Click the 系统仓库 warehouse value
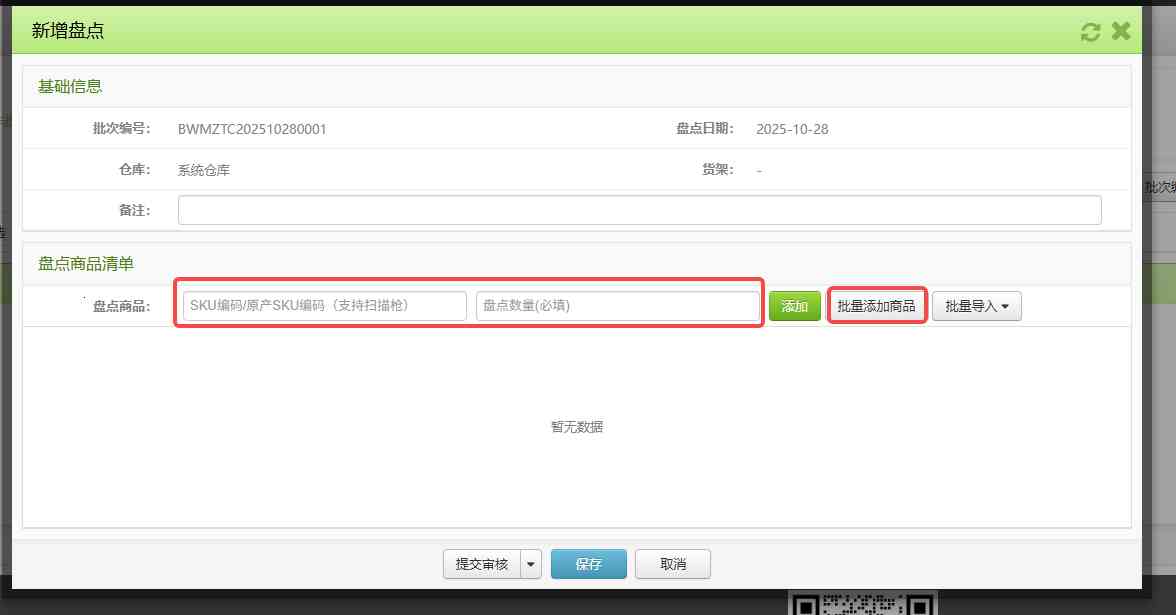Image resolution: width=1176 pixels, height=615 pixels. point(204,170)
